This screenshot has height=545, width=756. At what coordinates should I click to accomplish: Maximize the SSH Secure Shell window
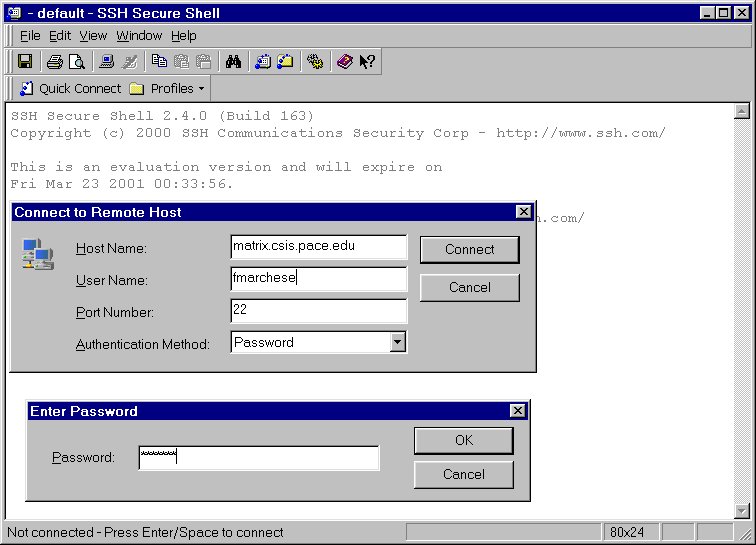coord(724,13)
